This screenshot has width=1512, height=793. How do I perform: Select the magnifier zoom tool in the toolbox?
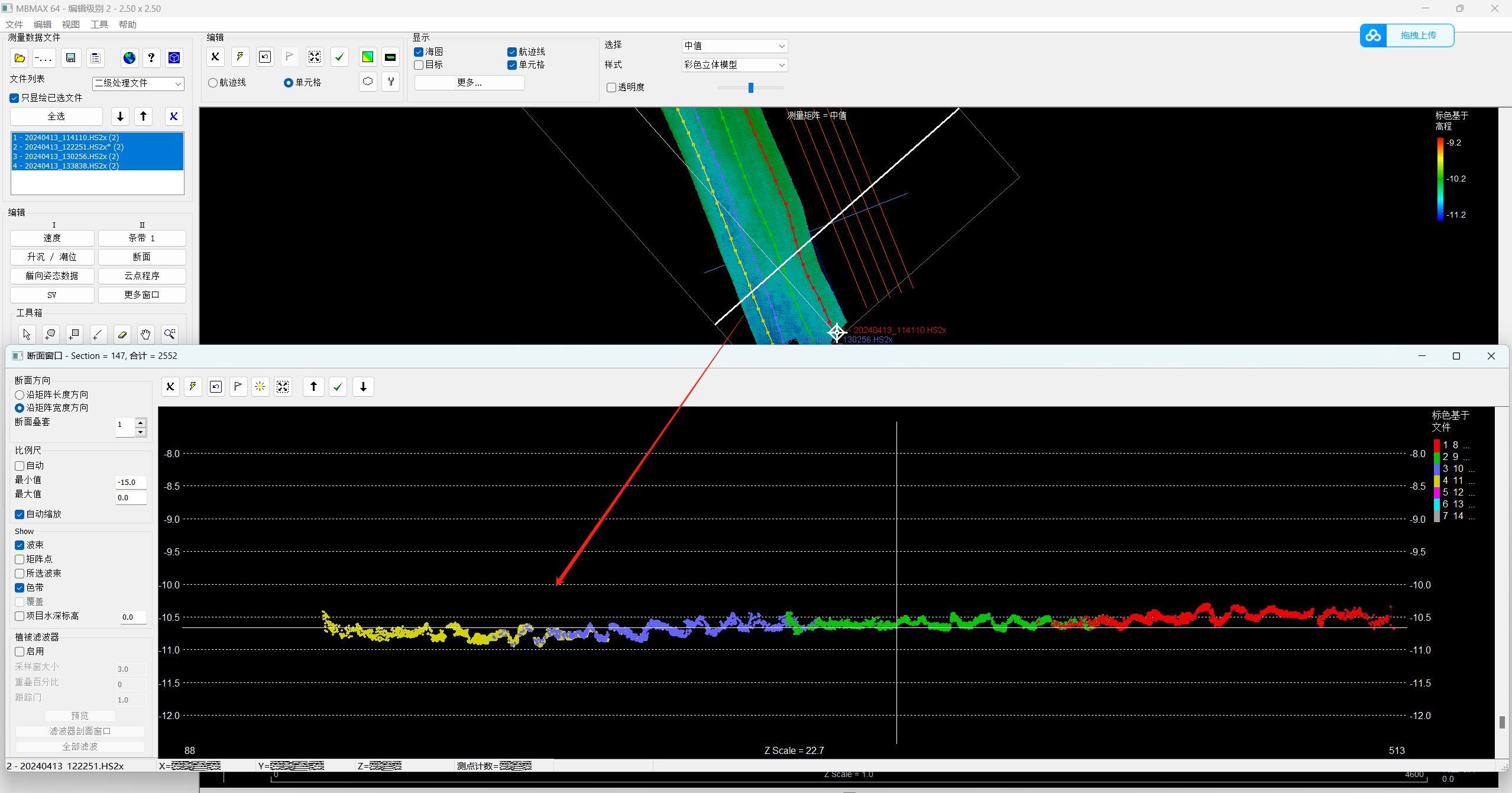coord(169,334)
